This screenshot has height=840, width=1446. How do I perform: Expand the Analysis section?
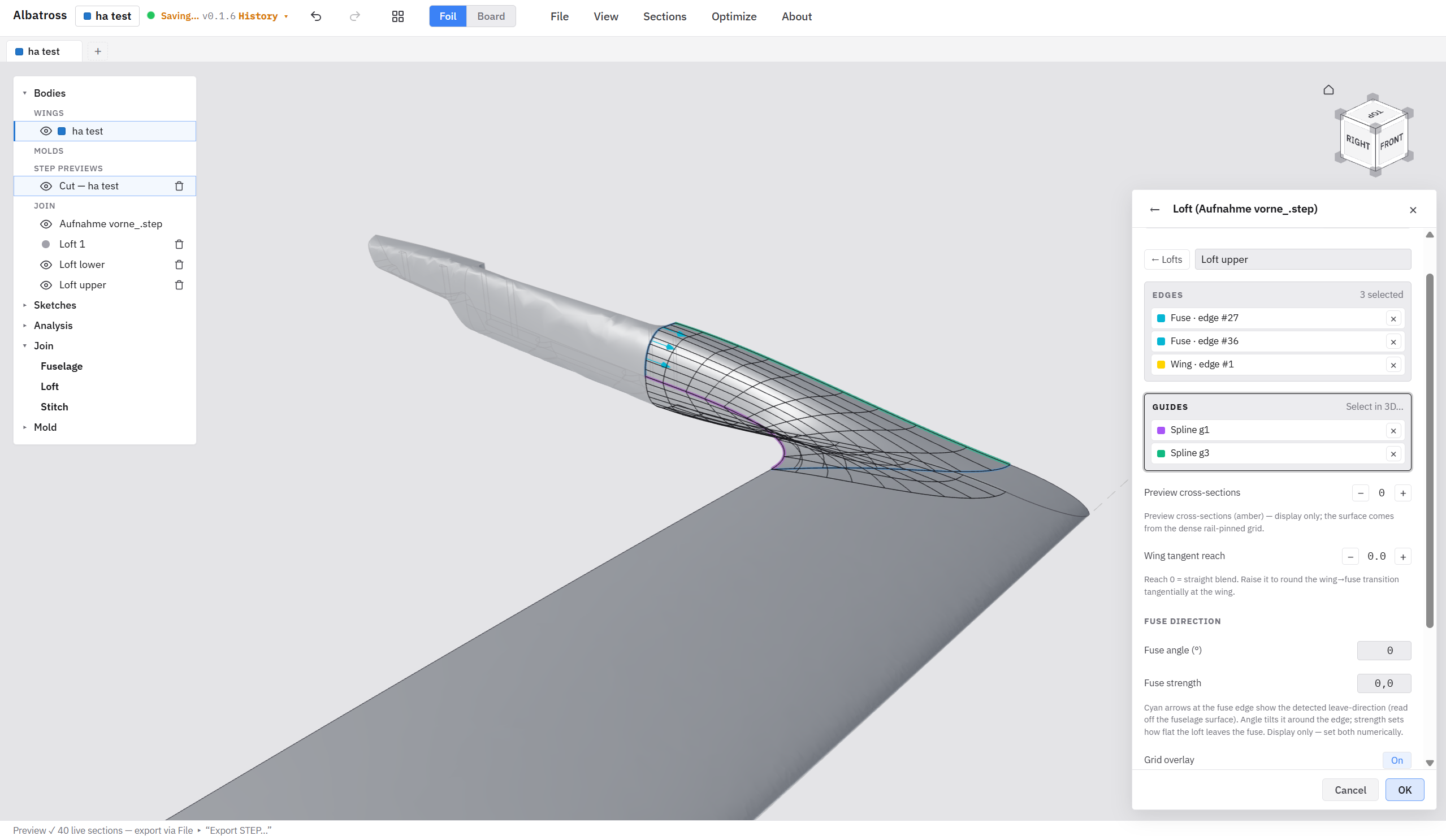tap(25, 326)
